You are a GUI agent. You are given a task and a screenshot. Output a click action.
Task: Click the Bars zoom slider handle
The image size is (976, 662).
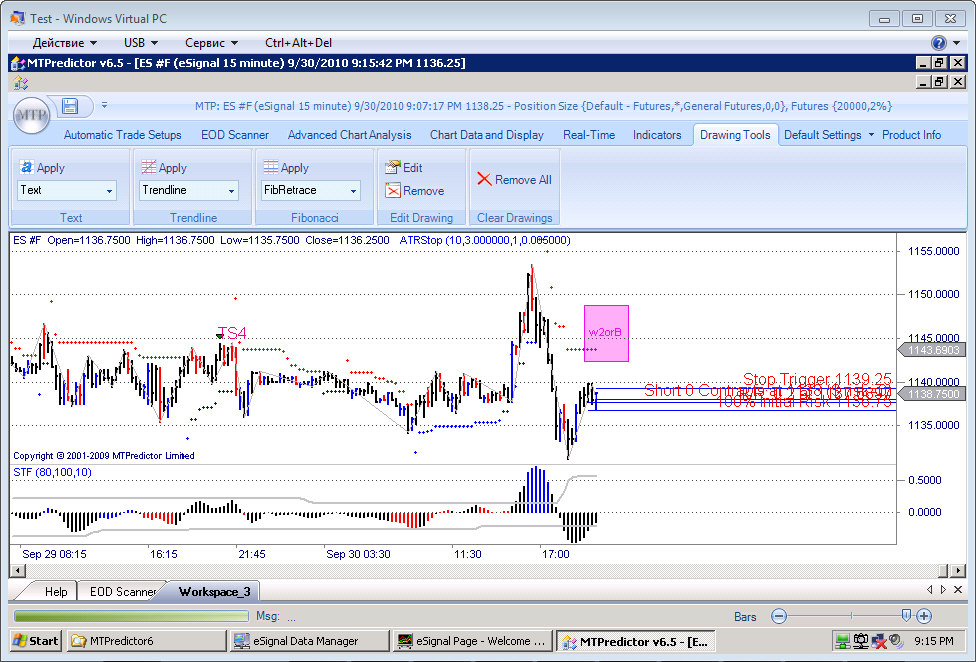[x=906, y=616]
